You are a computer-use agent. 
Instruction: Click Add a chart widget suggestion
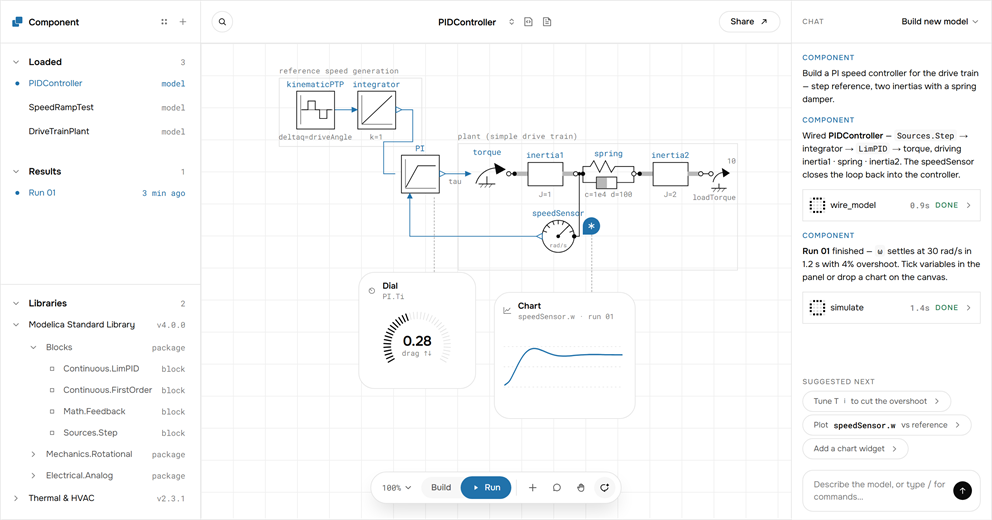pyautogui.click(x=855, y=449)
